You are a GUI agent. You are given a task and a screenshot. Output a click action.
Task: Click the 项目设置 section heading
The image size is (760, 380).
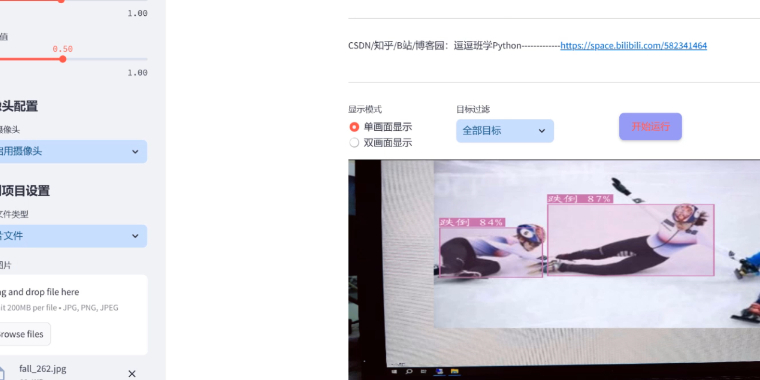pos(24,190)
